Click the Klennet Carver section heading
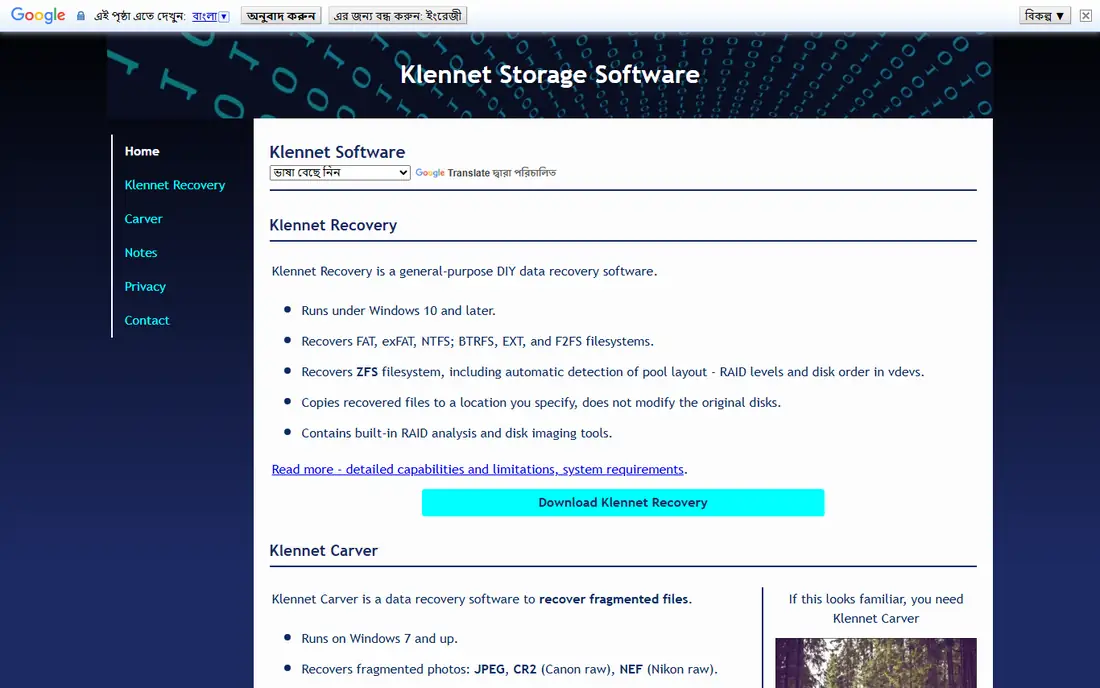 pos(323,551)
